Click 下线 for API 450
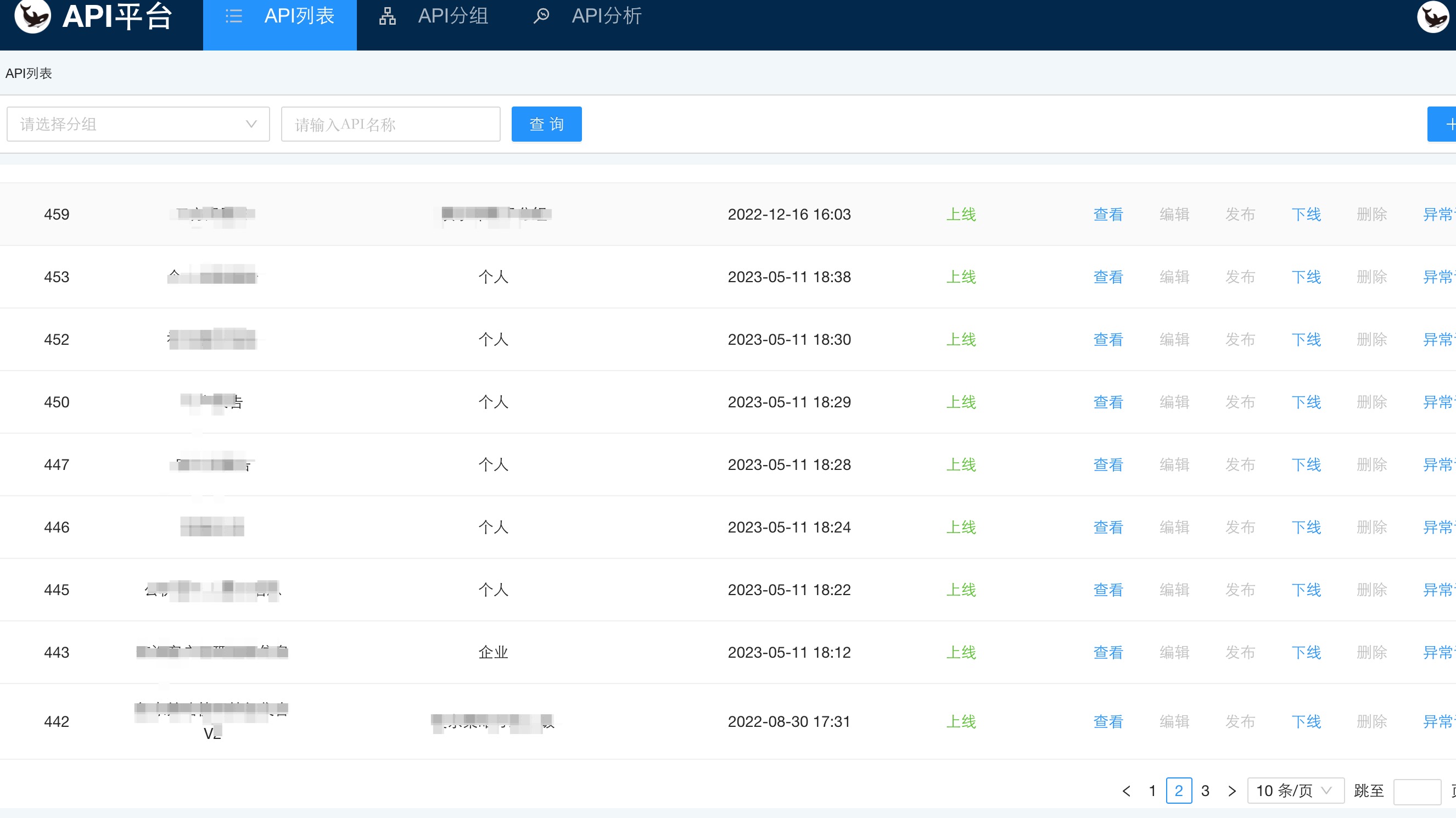Viewport: 1456px width, 818px height. pyautogui.click(x=1306, y=402)
